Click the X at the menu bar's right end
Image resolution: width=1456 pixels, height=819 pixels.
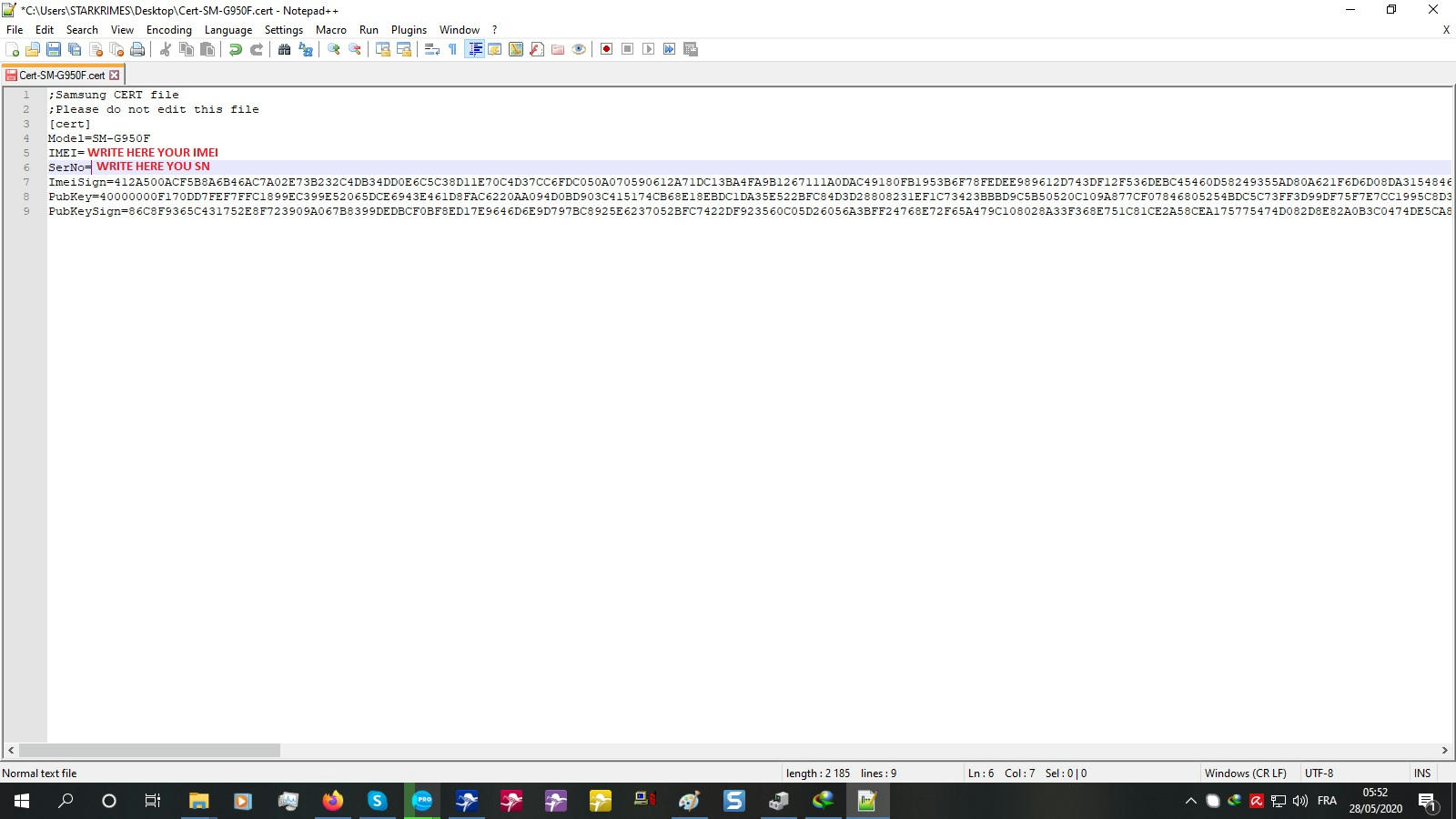[1446, 30]
